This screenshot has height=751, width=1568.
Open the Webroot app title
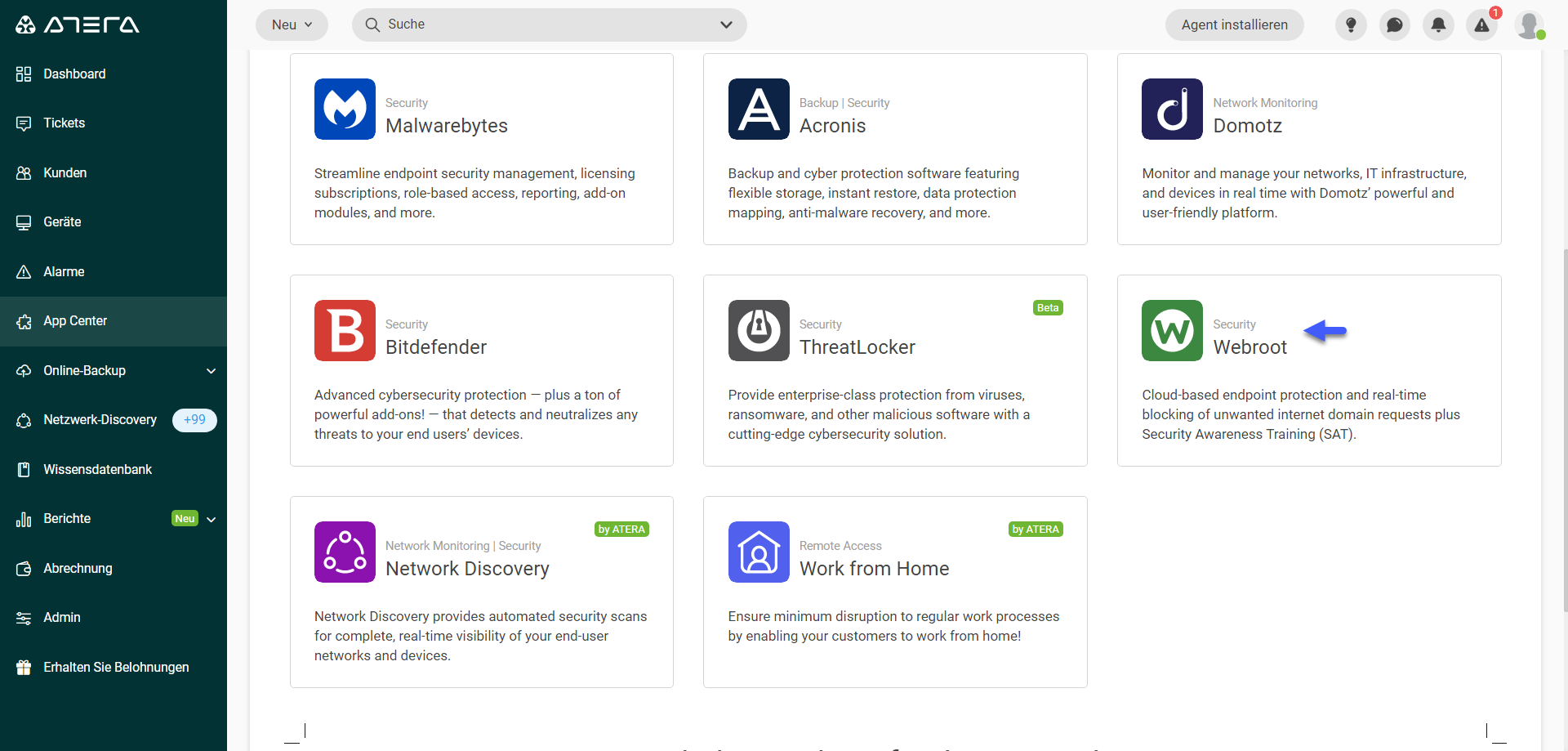point(1249,347)
